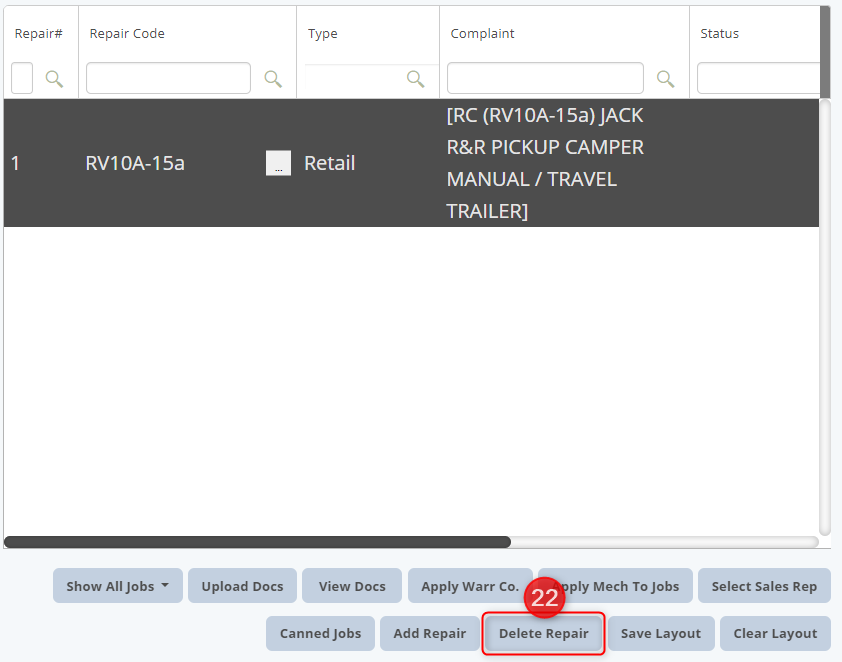Click the Delete Repair button
Image resolution: width=842 pixels, height=662 pixels.
(x=543, y=634)
